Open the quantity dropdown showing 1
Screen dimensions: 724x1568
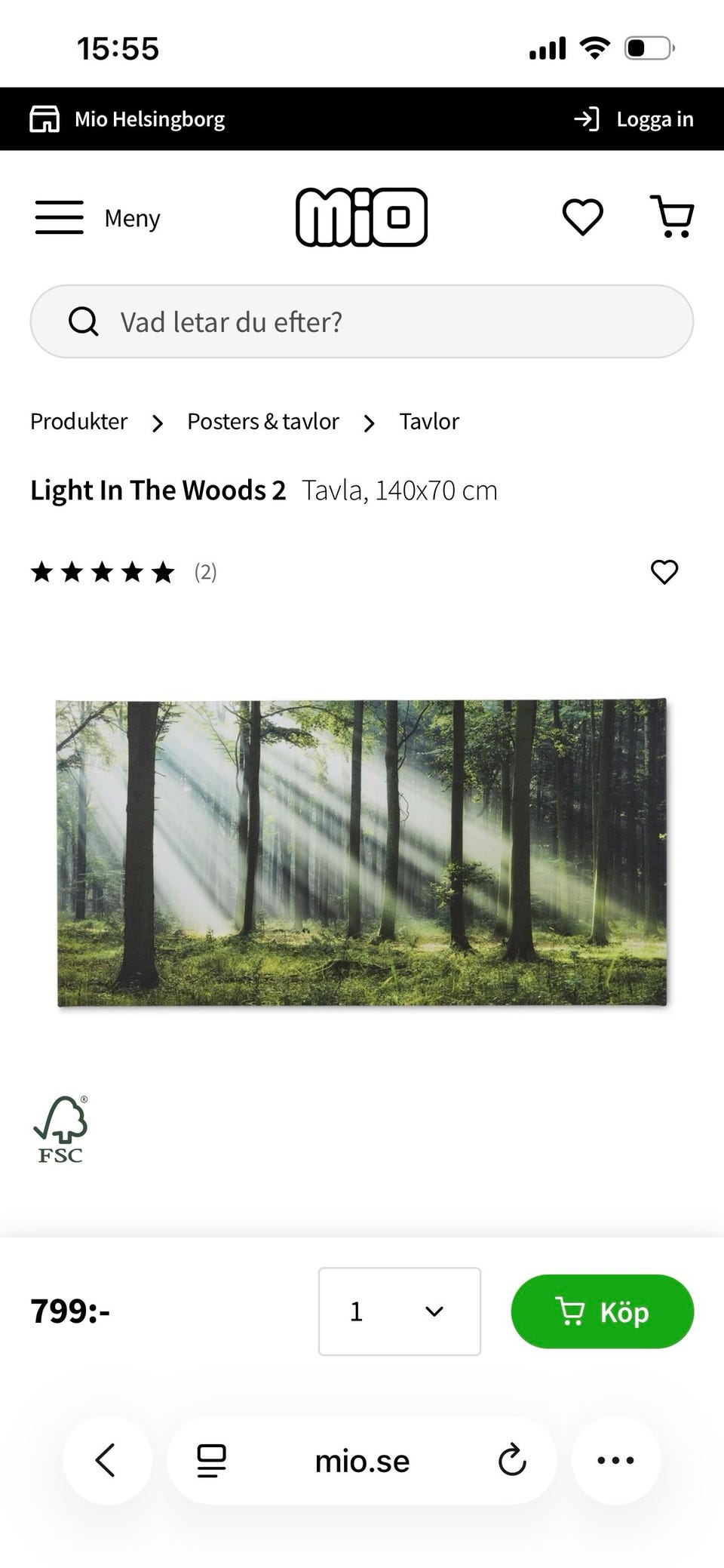tap(400, 1311)
